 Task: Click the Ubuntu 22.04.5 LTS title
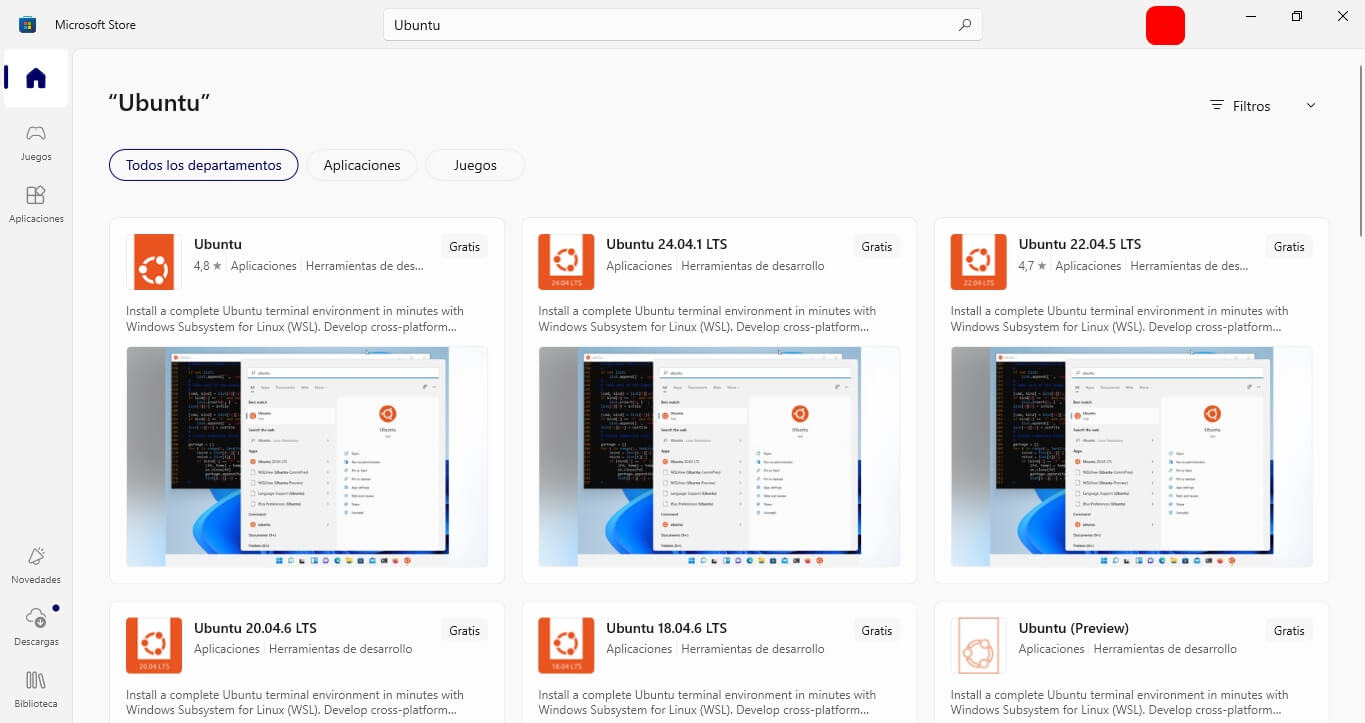pos(1080,244)
